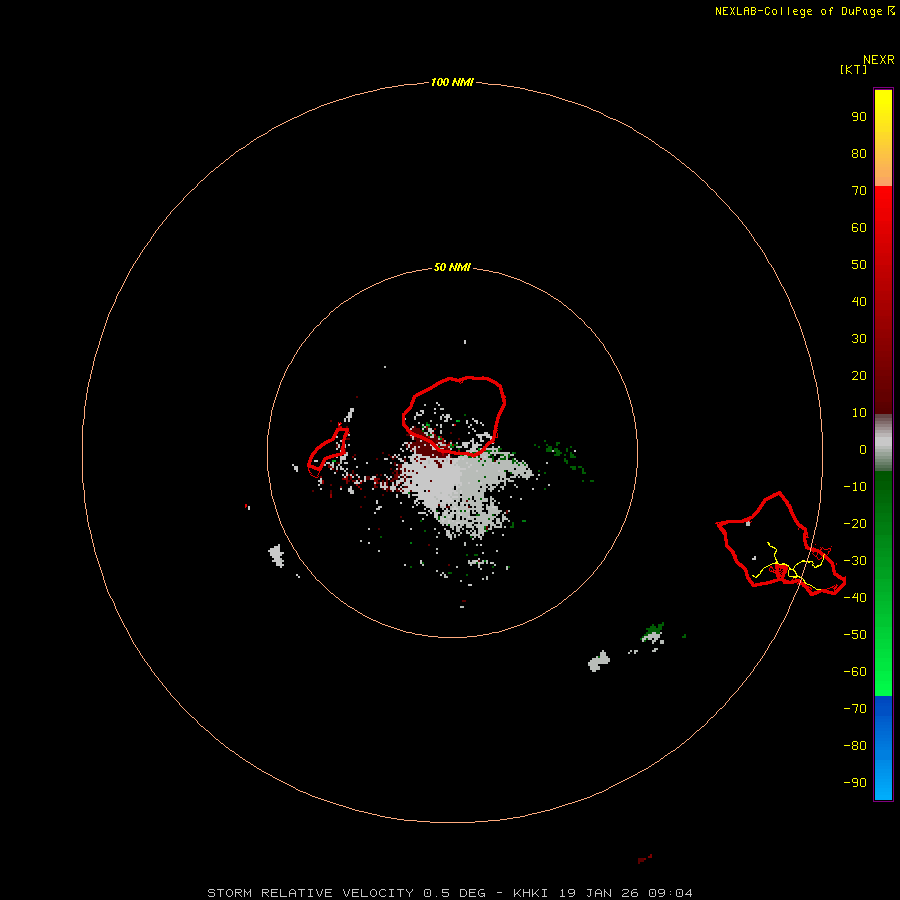Click the -70 value on velocity scale
Image resolution: width=900 pixels, height=900 pixels.
click(x=855, y=709)
